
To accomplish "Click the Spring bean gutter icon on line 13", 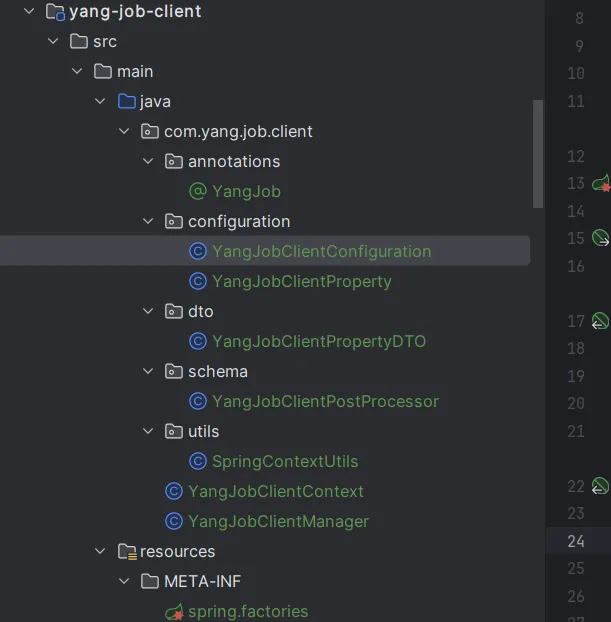I will point(601,183).
